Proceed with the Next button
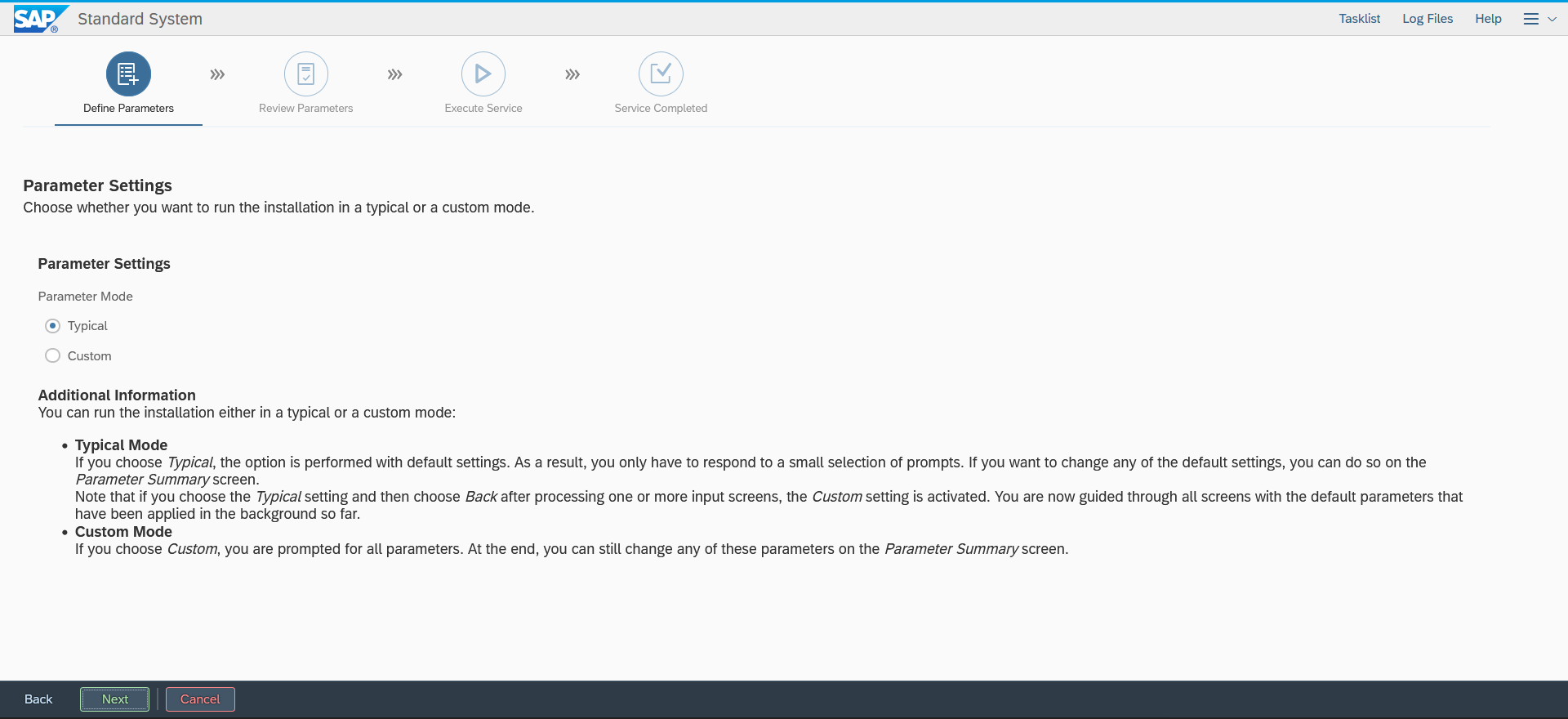1568x719 pixels. click(115, 699)
